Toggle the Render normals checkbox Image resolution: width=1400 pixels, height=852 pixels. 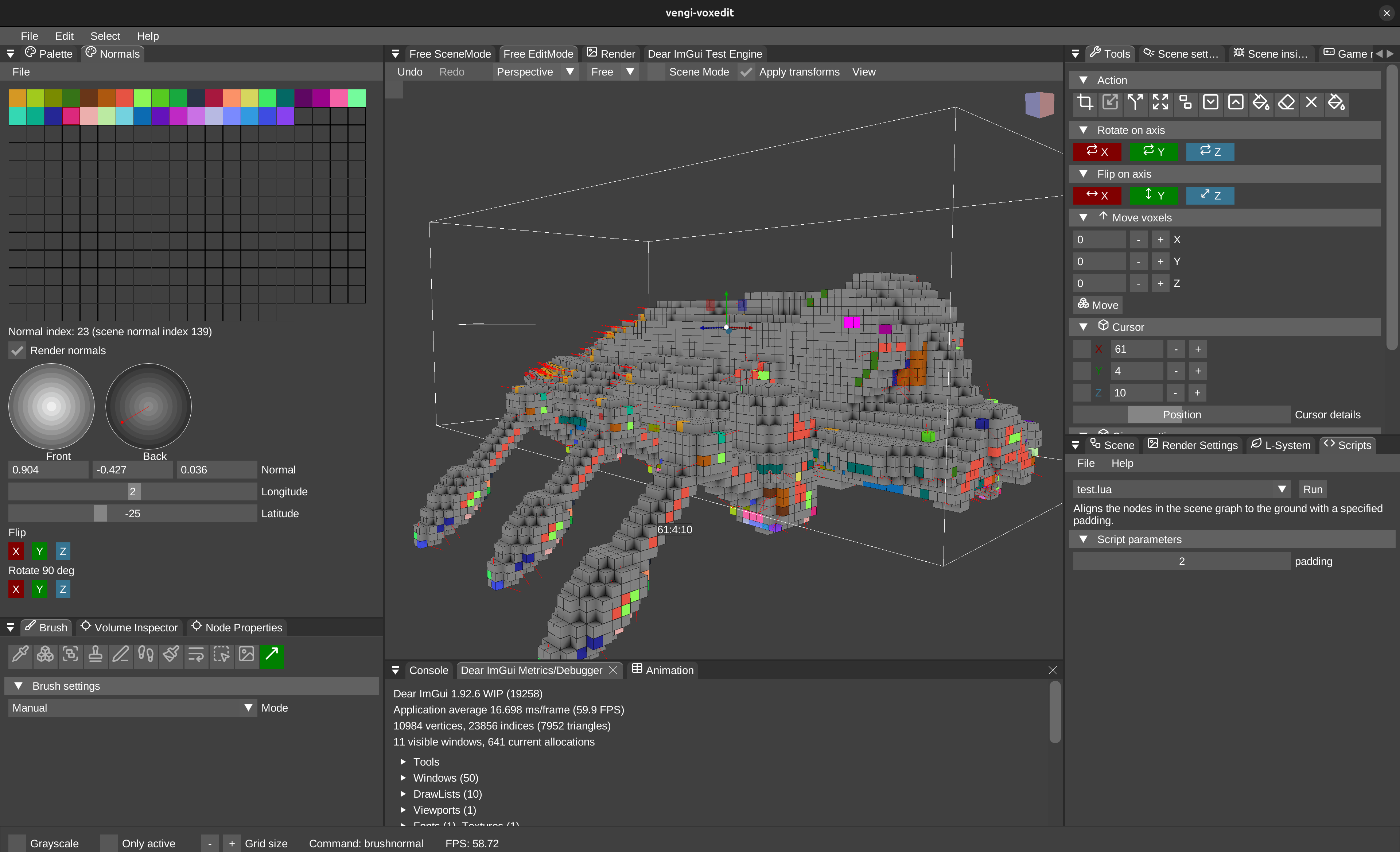click(x=17, y=351)
